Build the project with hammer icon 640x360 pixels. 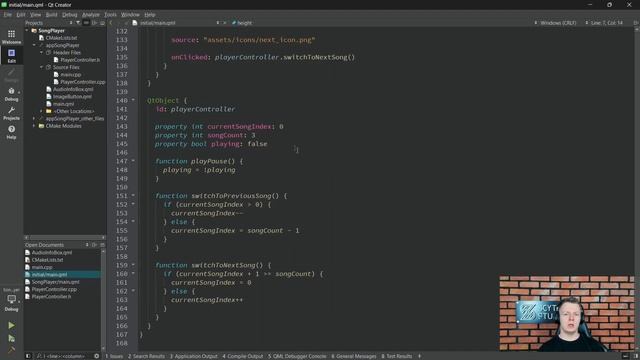11,350
